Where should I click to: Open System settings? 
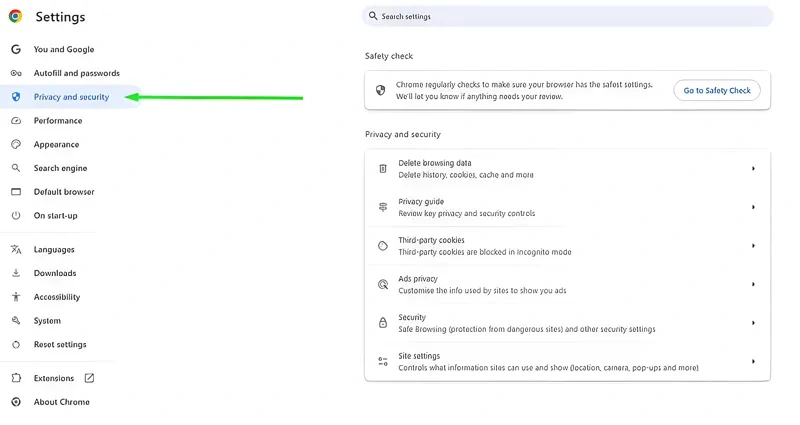(x=47, y=320)
